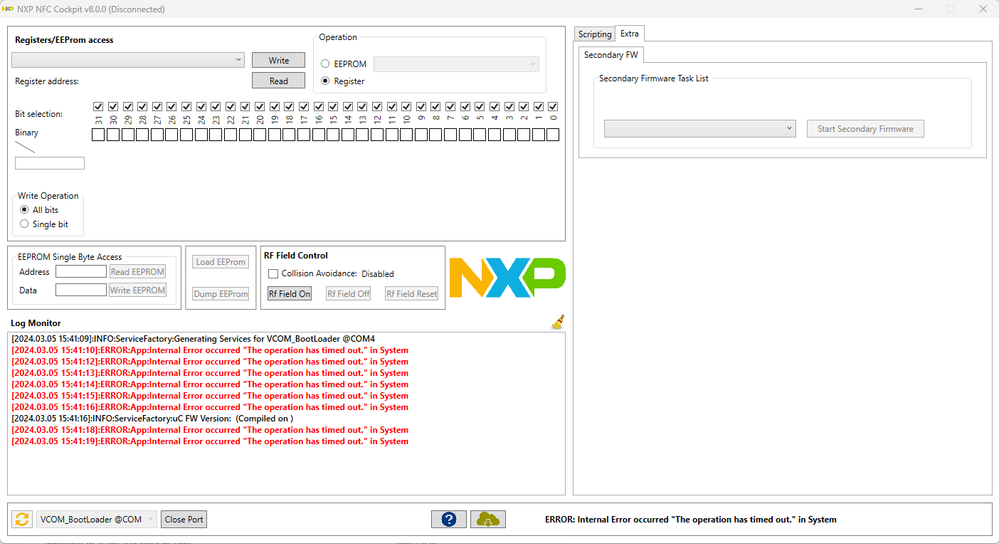Select the EEPROM operation radio button
This screenshot has width=999, height=544.
pyautogui.click(x=326, y=64)
